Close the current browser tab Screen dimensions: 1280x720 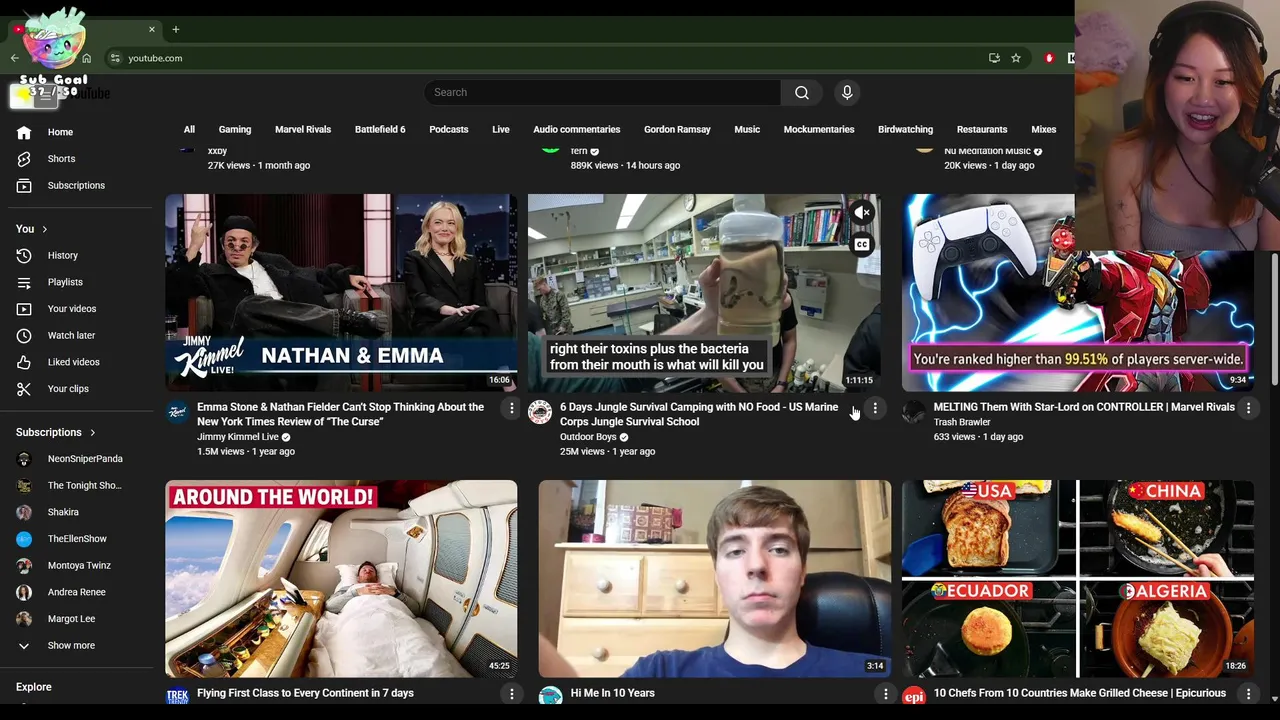click(x=151, y=29)
